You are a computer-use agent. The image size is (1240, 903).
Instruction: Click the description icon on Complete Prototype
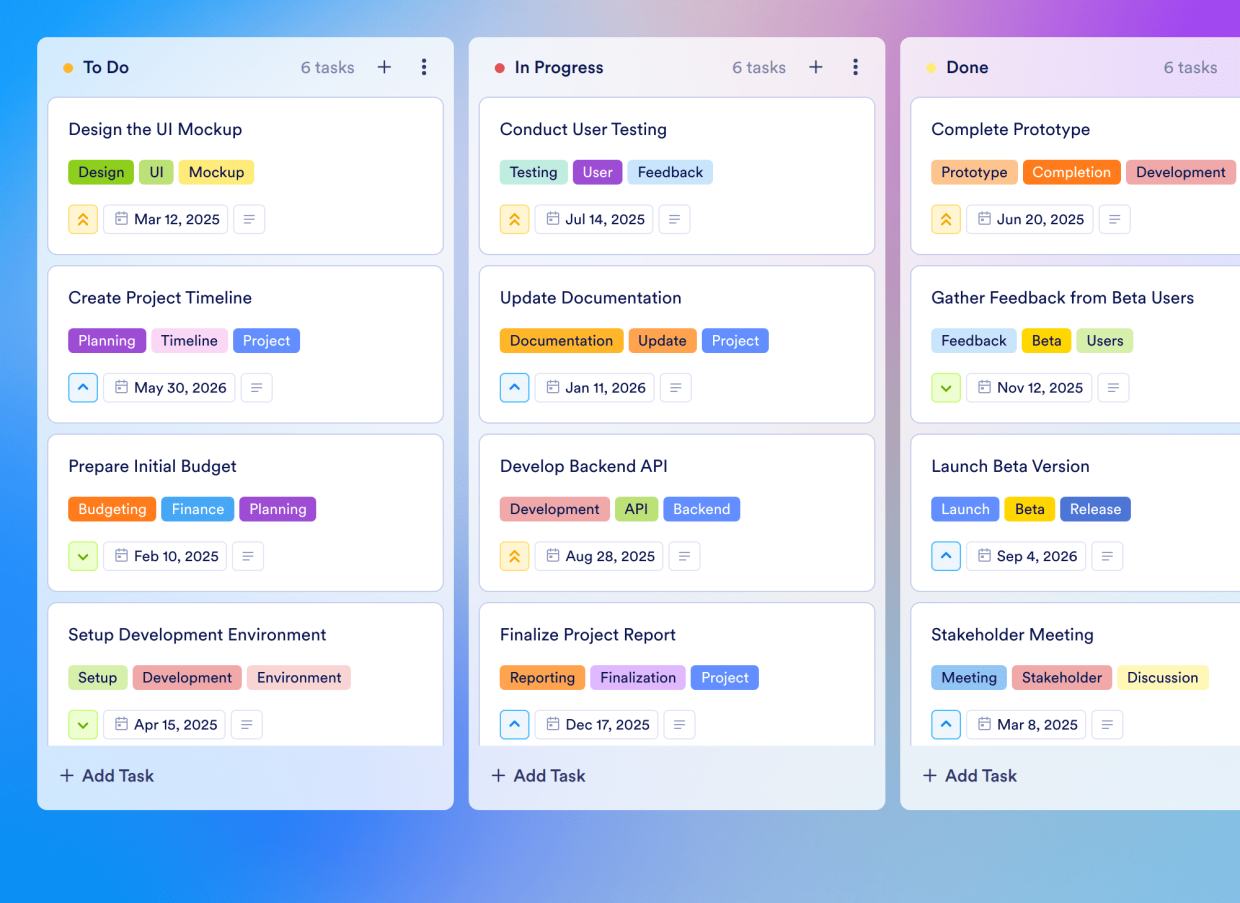pos(1114,219)
